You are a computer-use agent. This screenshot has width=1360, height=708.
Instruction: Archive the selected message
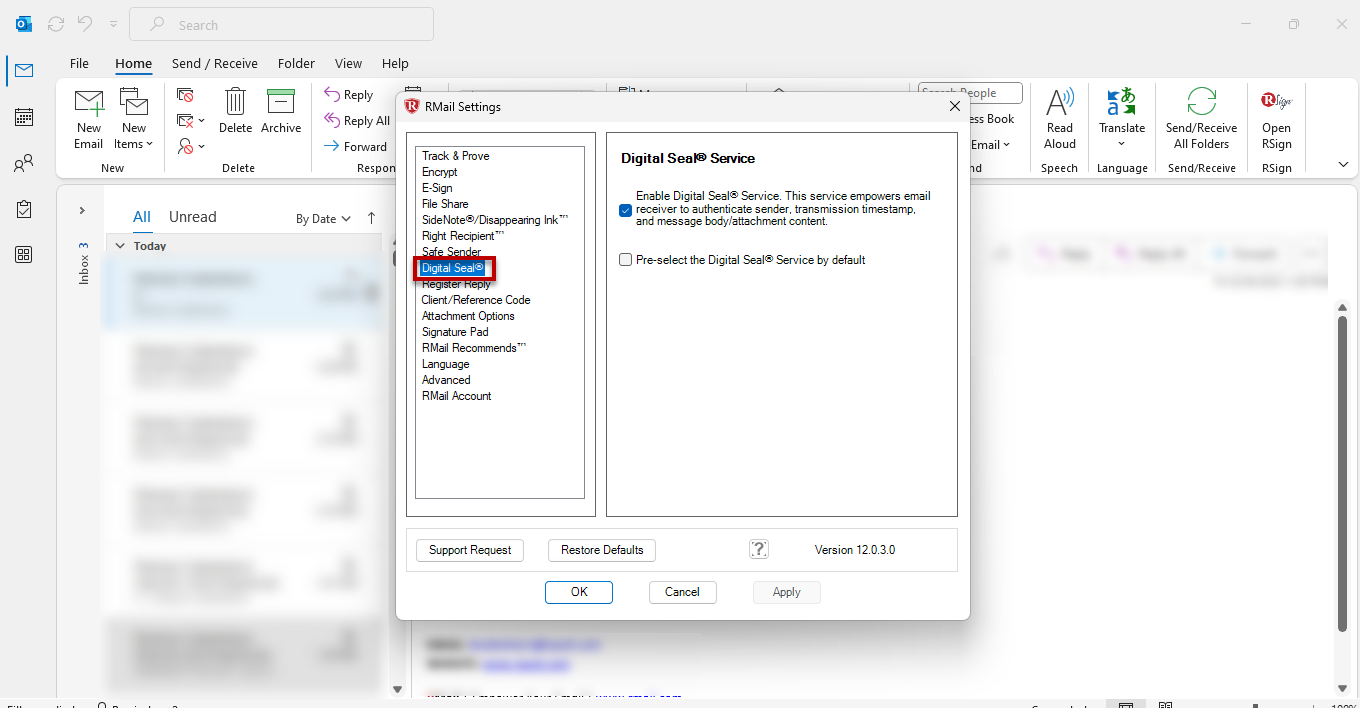pyautogui.click(x=281, y=110)
